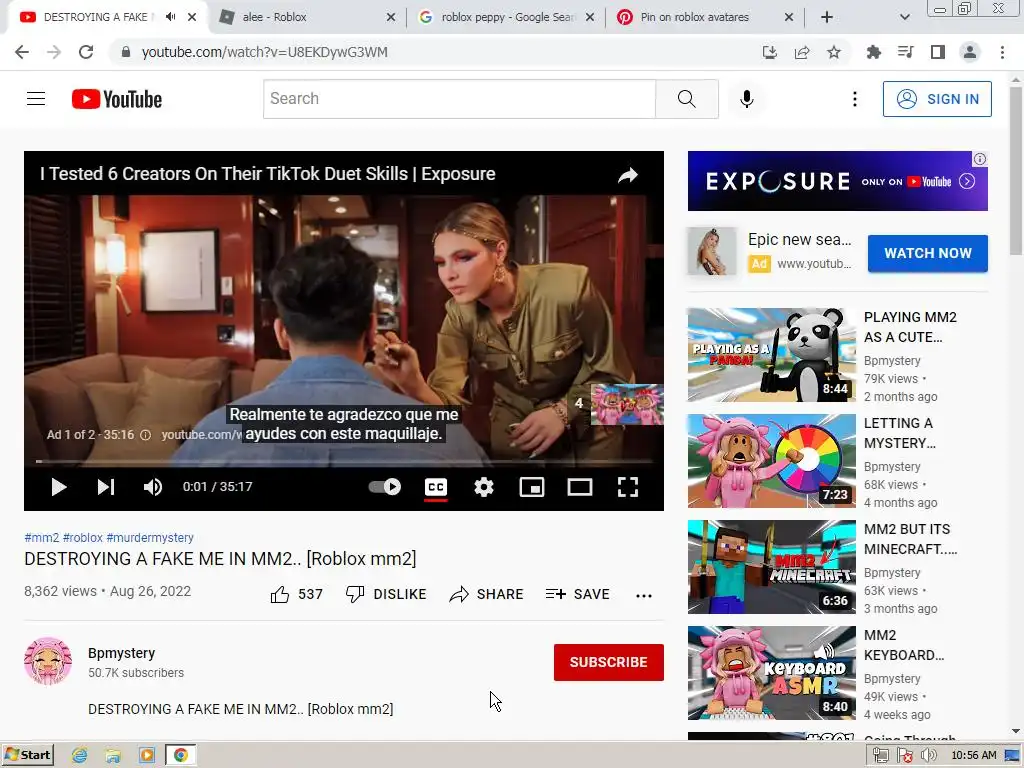Open the SHARE options
This screenshot has width=1024, height=768.
coord(487,594)
